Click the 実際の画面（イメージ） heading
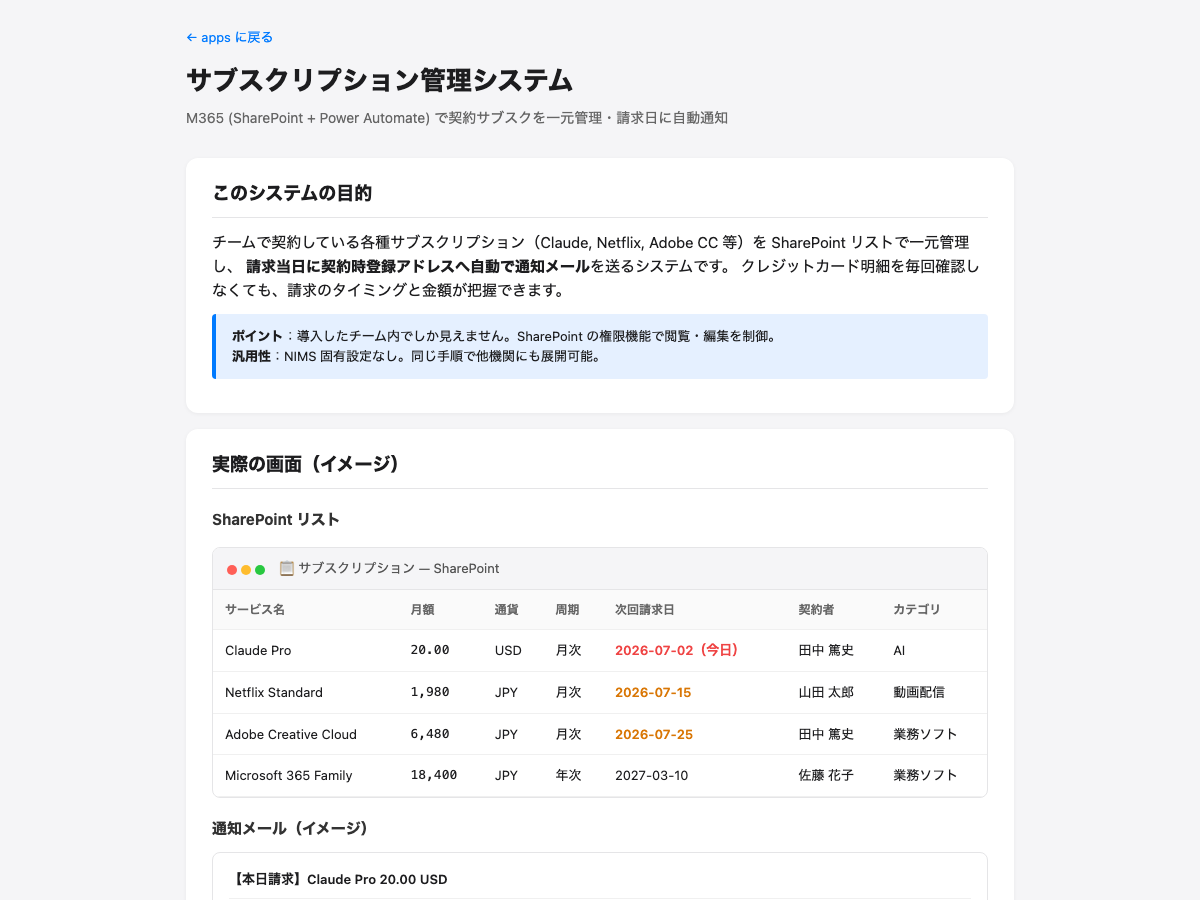This screenshot has height=900, width=1200. 306,464
